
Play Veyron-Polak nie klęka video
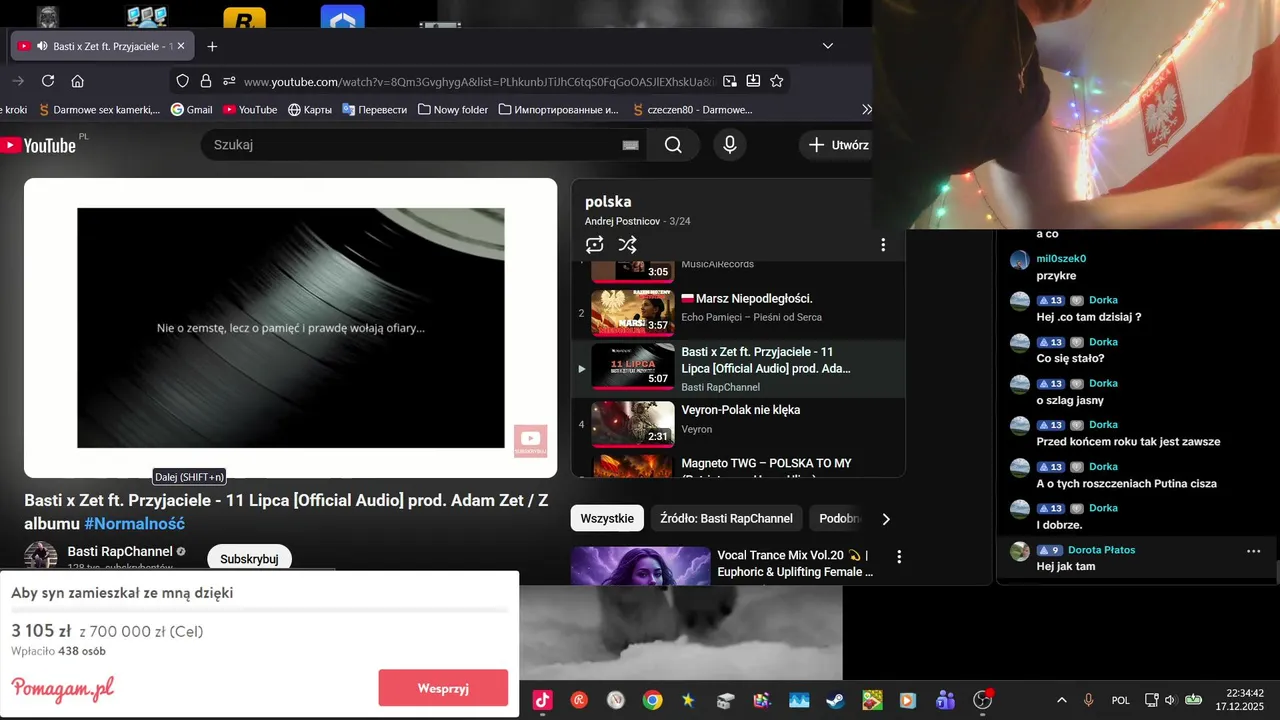coord(738,424)
